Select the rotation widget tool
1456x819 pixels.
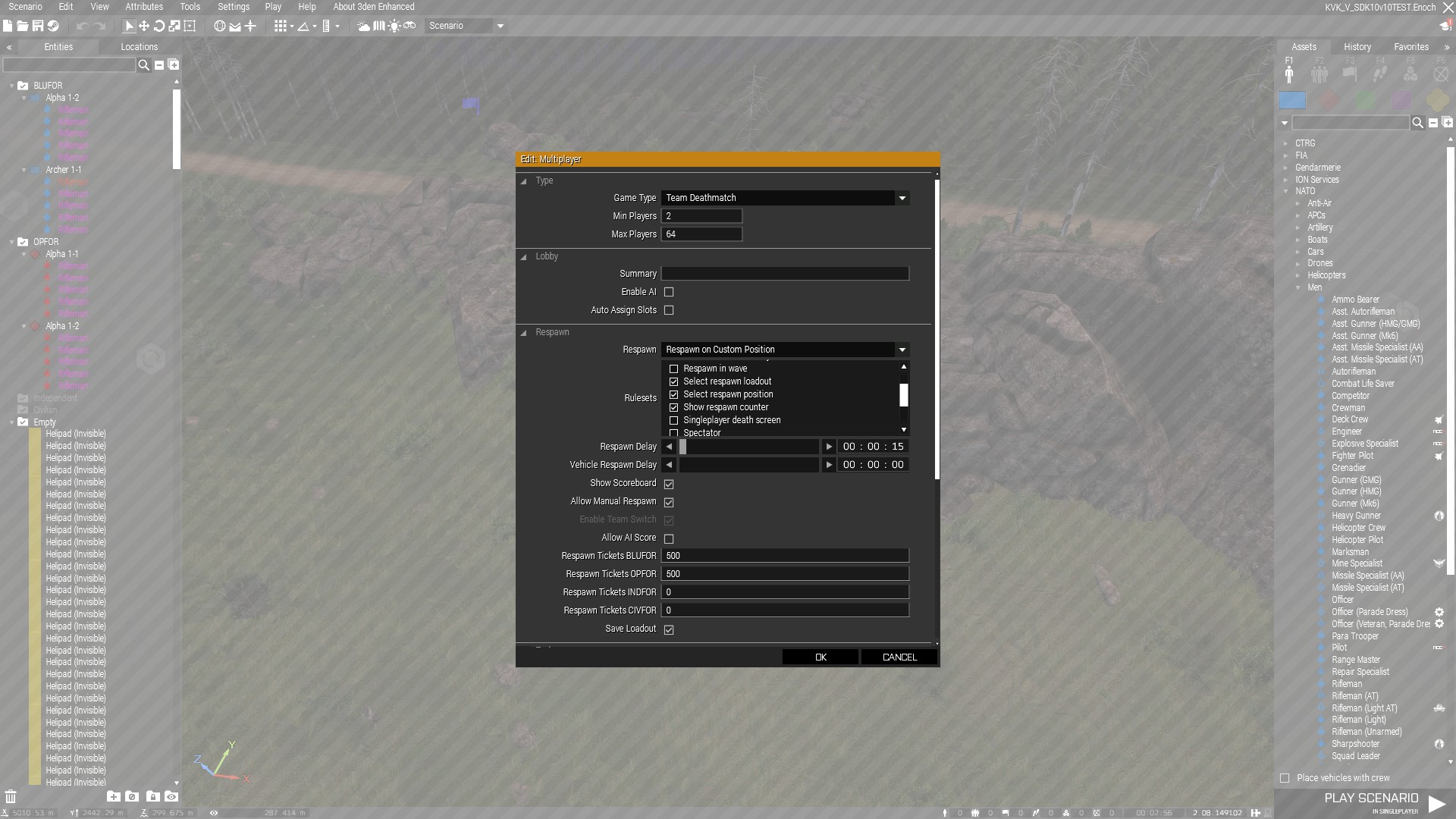tap(159, 26)
